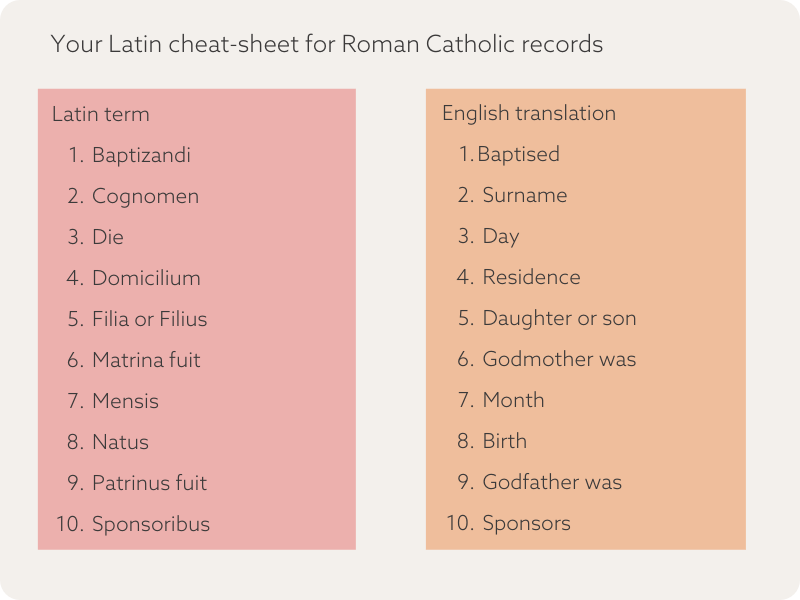Viewport: 800px width, 600px height.
Task: Select the Latin term 'Mensis'
Action: (x=125, y=401)
